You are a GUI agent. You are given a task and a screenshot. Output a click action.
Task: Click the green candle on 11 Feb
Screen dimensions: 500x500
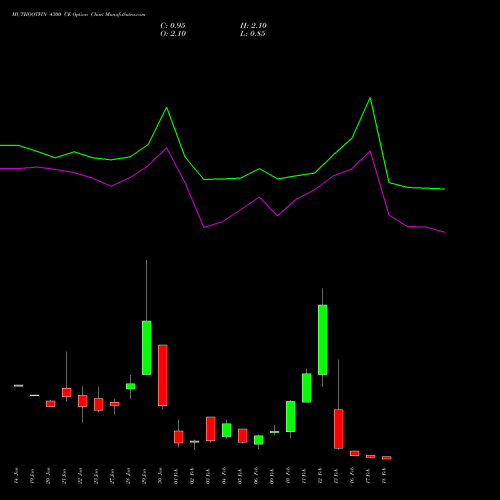[307, 388]
